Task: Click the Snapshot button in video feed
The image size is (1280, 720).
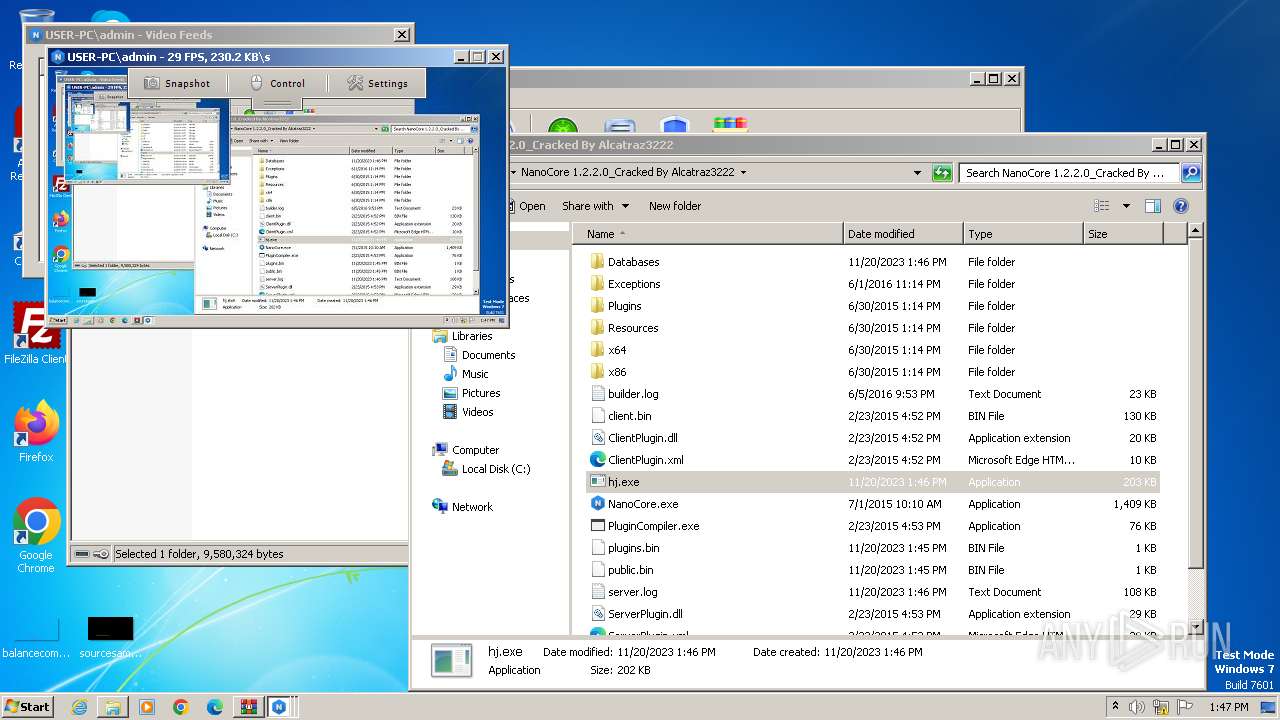Action: click(x=177, y=83)
